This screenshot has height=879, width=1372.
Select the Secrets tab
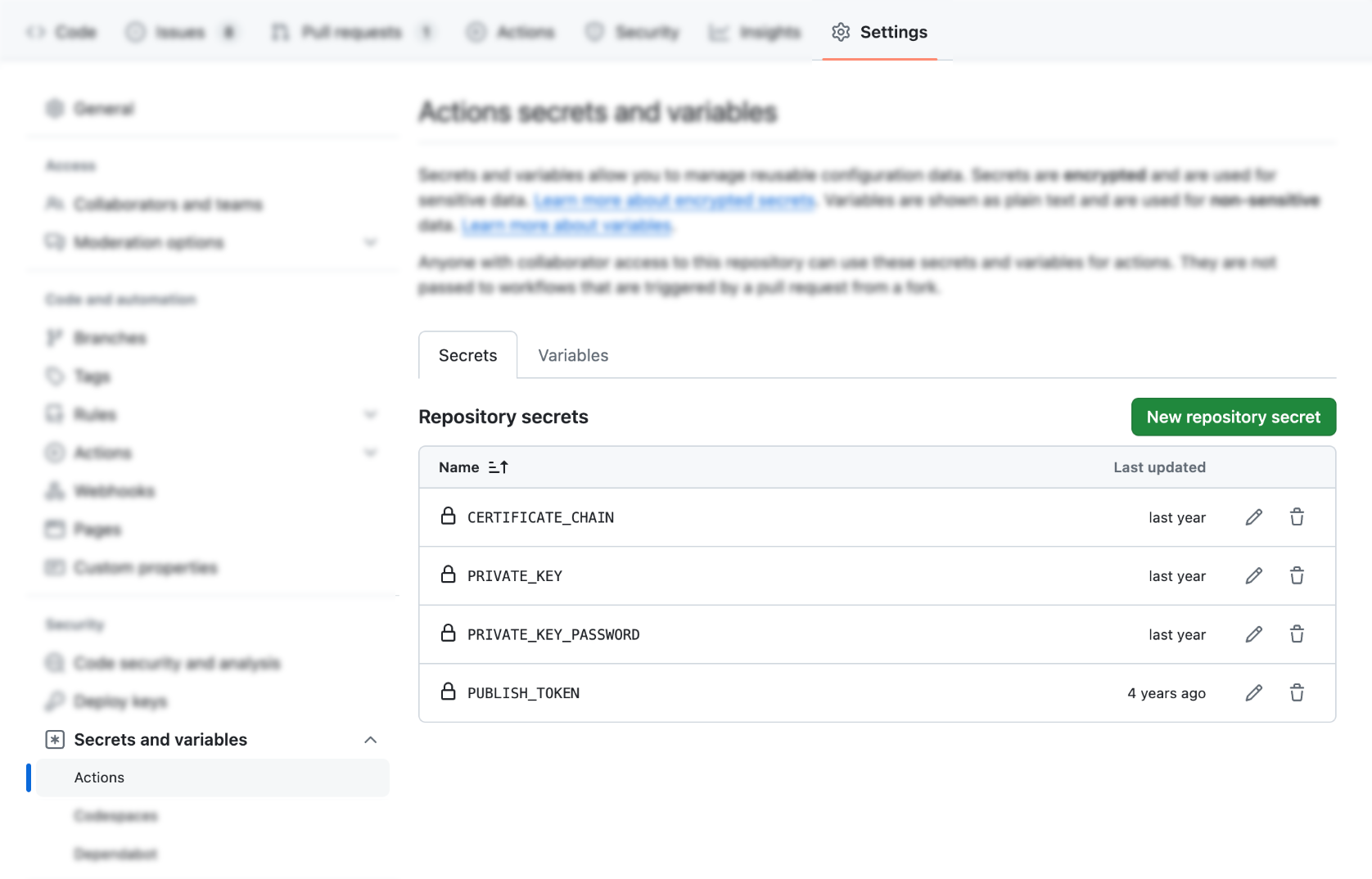[x=467, y=355]
